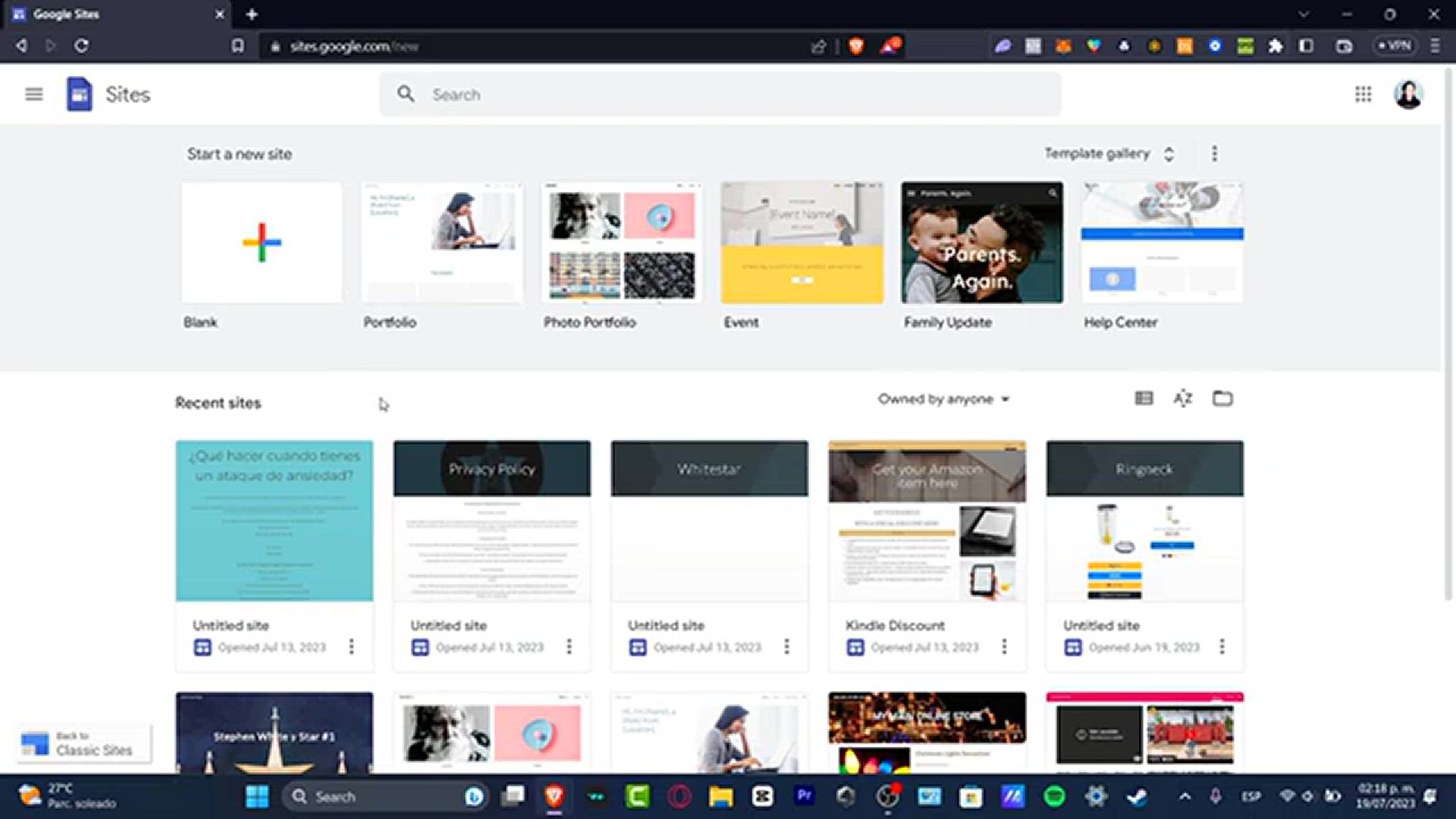Switch to list view layout
Image resolution: width=1456 pixels, height=819 pixels.
1144,398
